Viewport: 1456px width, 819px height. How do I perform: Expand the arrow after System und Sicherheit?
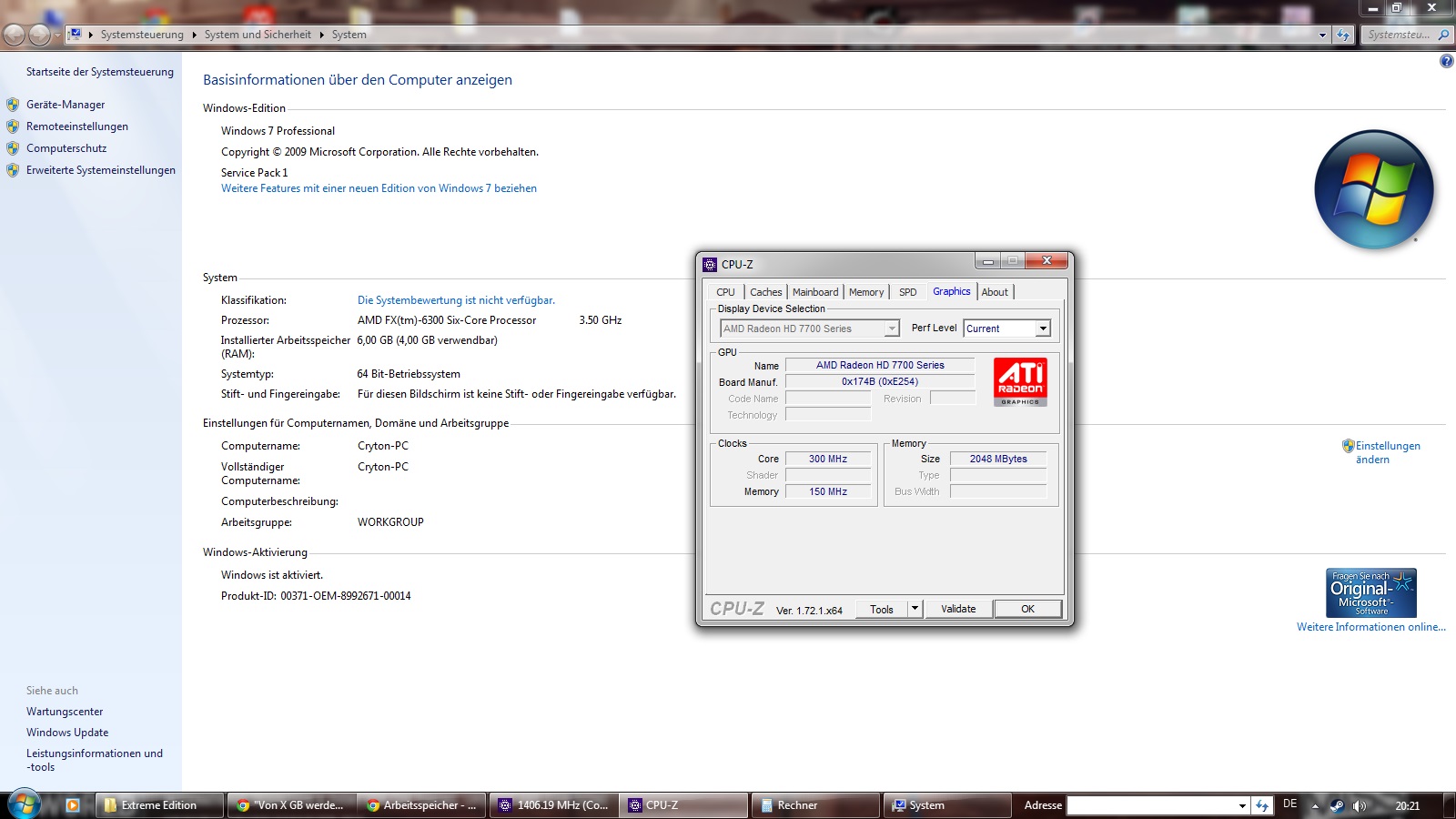pos(321,35)
